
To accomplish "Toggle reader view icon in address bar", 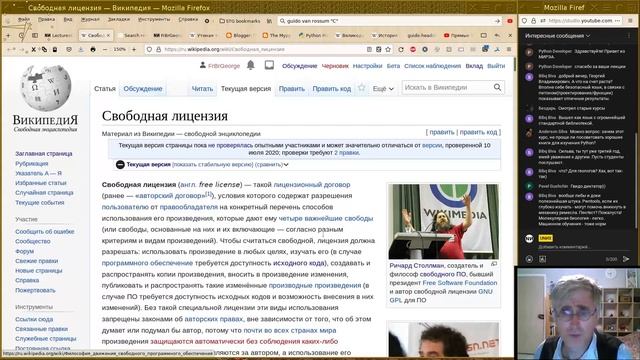I will pos(369,49).
